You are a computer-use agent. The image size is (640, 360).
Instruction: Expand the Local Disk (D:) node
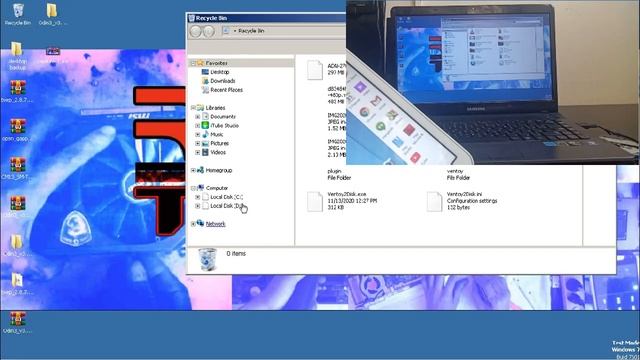click(198, 206)
